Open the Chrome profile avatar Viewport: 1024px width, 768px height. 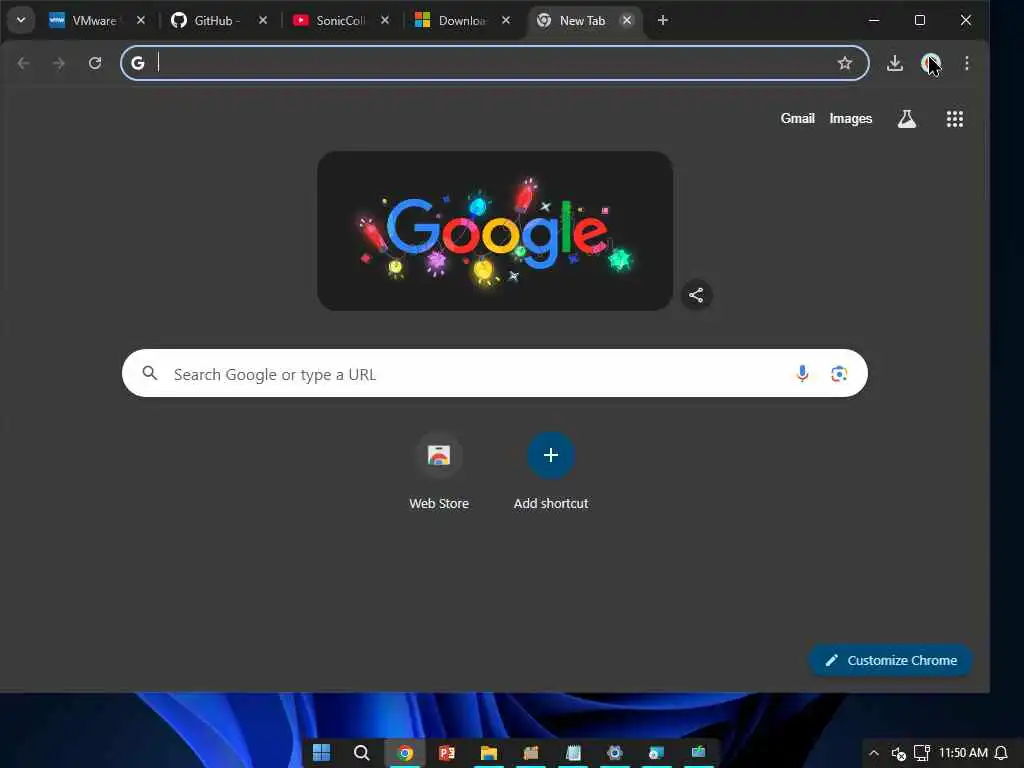(930, 63)
